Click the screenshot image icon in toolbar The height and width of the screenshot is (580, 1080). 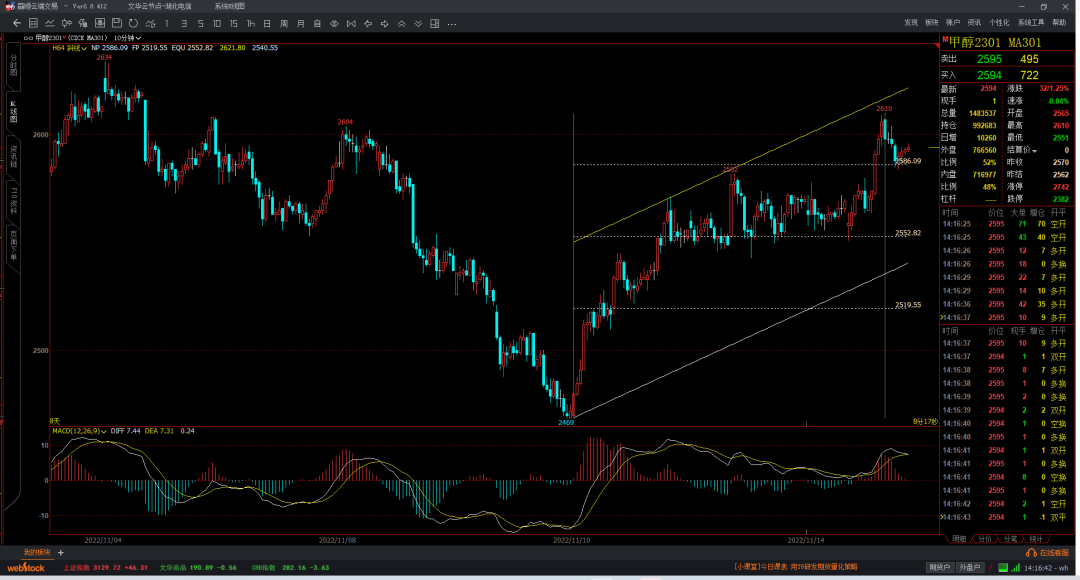(100, 23)
